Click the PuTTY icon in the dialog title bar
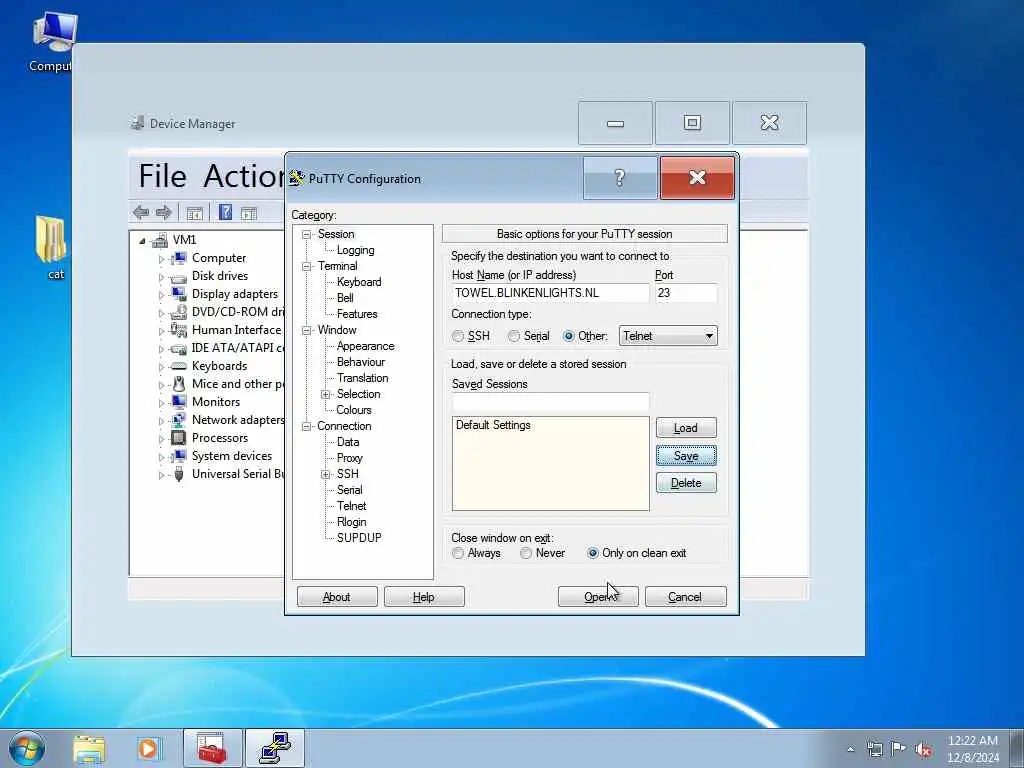1024x768 pixels. point(297,178)
